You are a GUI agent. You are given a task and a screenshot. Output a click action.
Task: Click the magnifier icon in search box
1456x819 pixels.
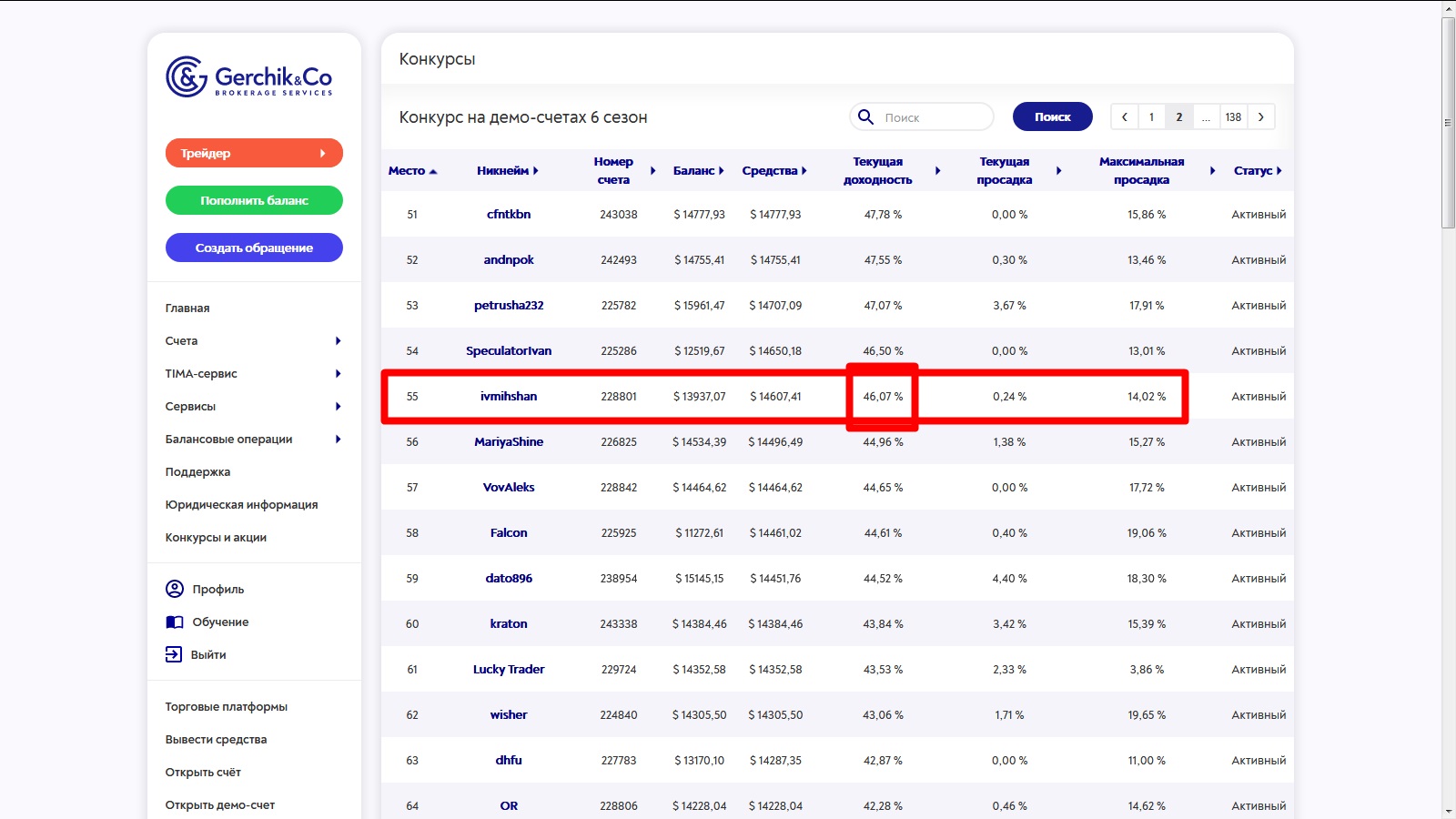[866, 117]
